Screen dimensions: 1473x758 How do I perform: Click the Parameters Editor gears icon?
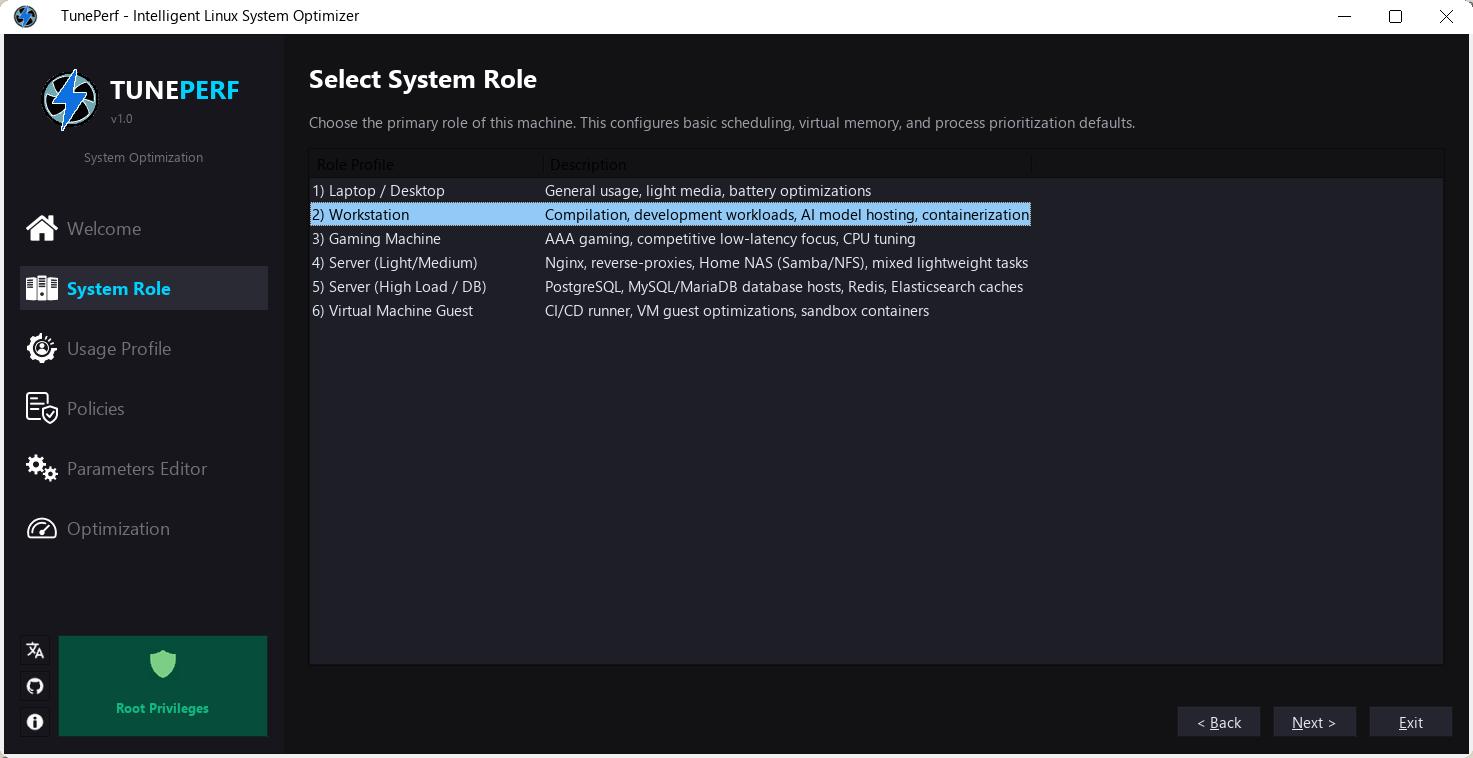click(42, 468)
